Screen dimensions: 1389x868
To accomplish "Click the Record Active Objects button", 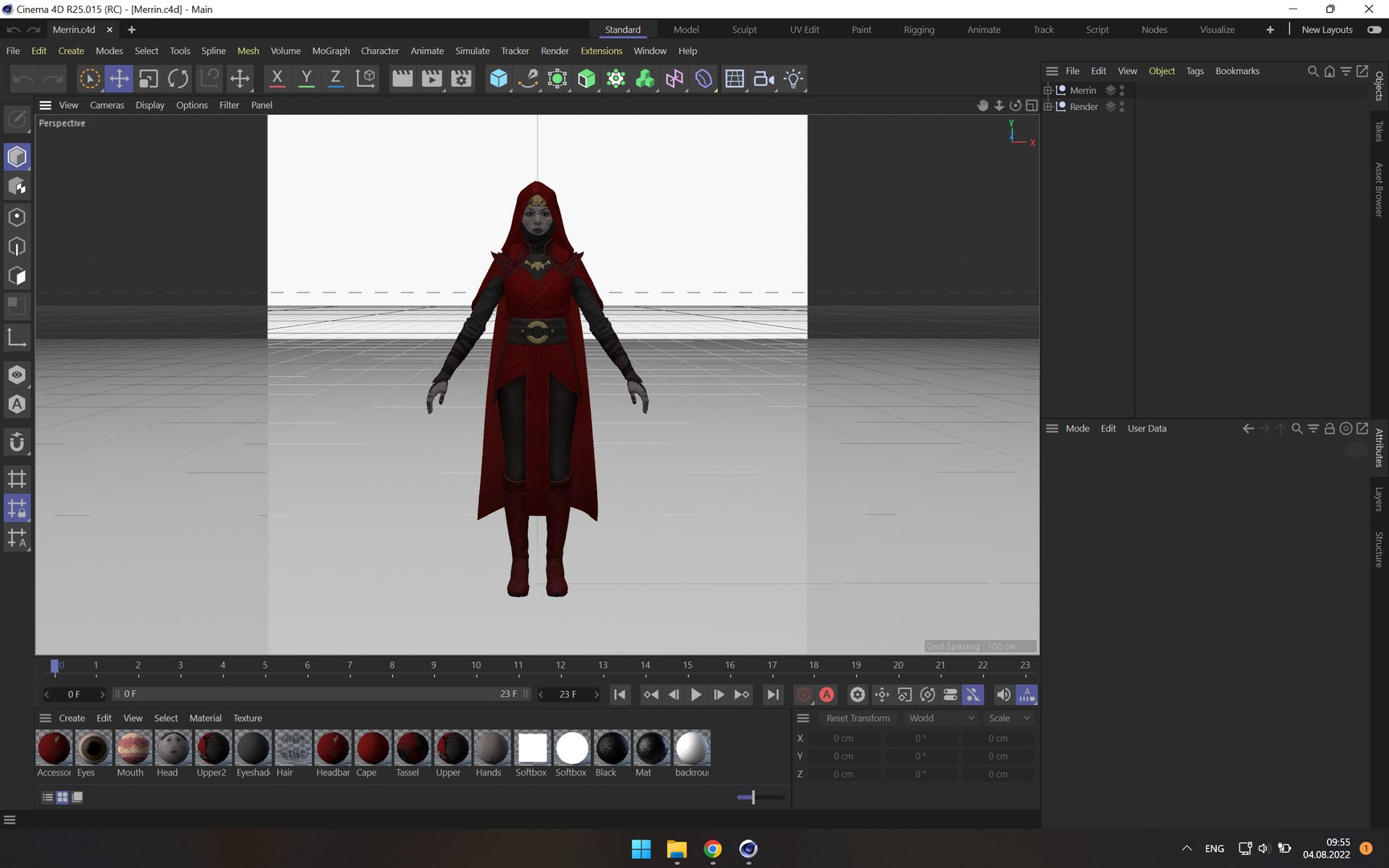I will coord(803,694).
